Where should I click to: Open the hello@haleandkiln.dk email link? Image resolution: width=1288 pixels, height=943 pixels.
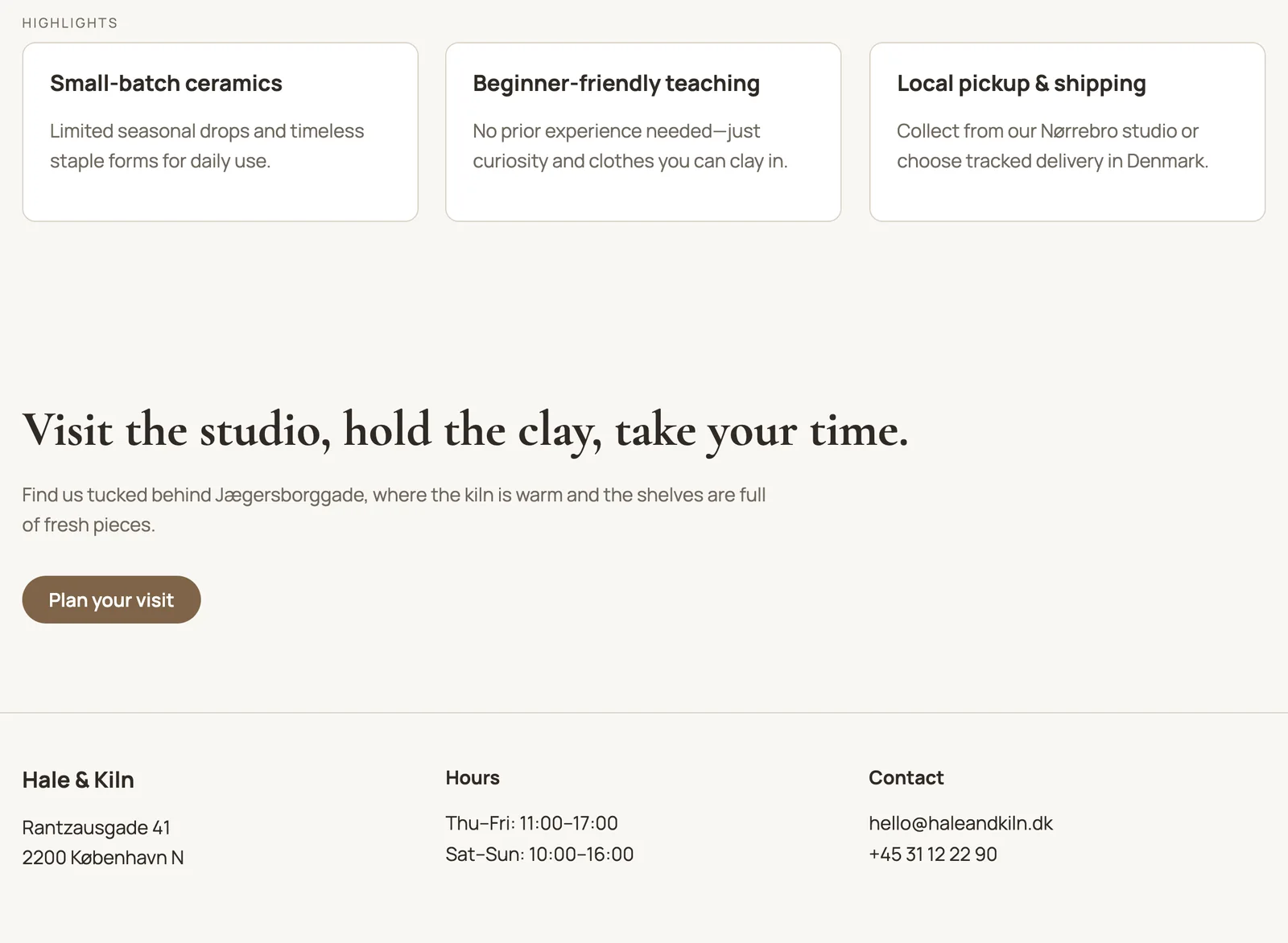click(960, 823)
